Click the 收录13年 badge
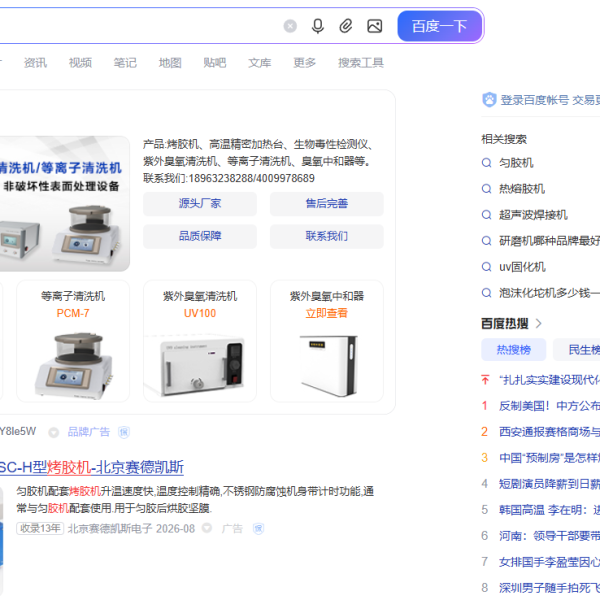Image resolution: width=600 pixels, height=600 pixels. tap(40, 528)
